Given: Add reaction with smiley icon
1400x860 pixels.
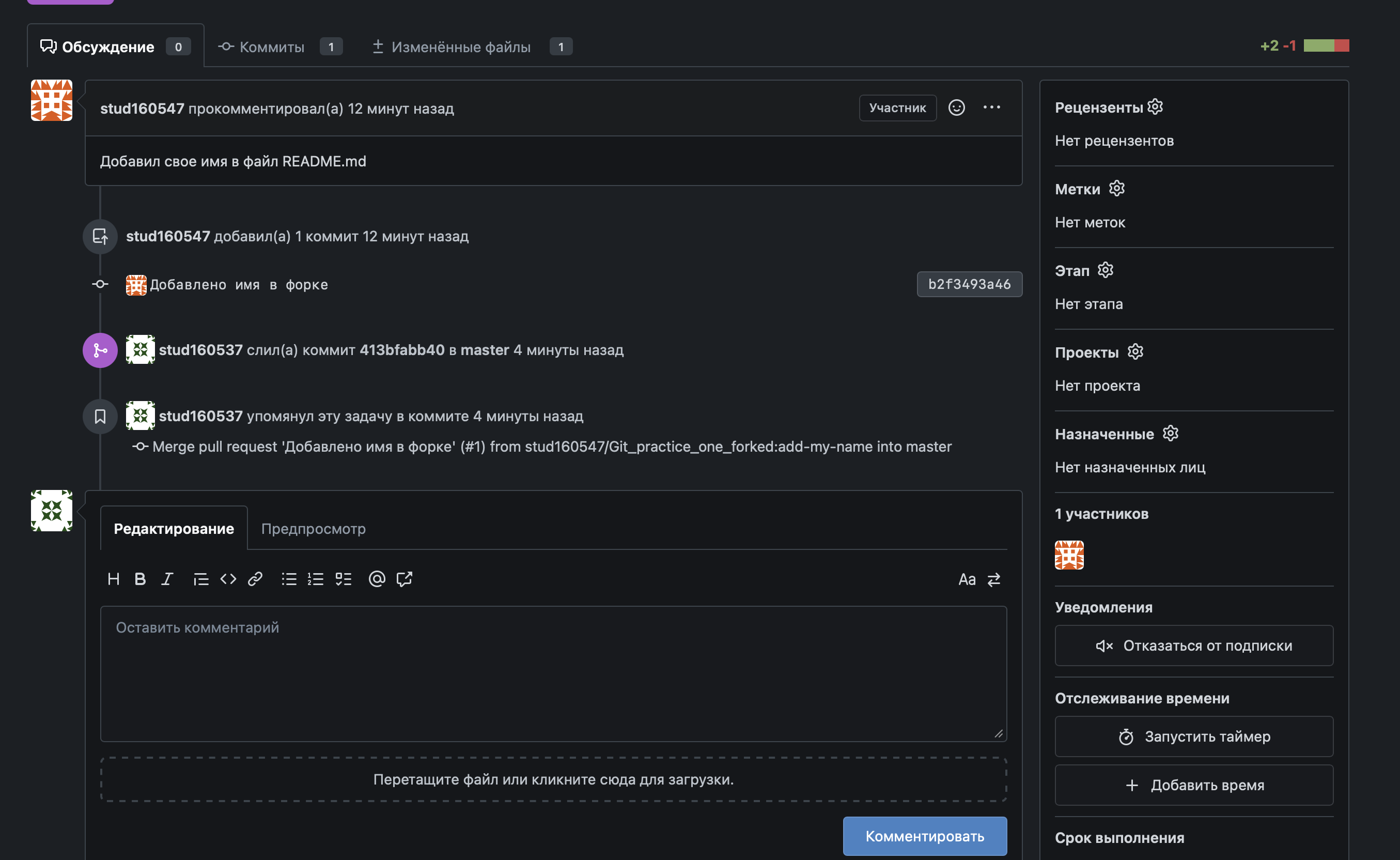Looking at the screenshot, I should [x=956, y=108].
